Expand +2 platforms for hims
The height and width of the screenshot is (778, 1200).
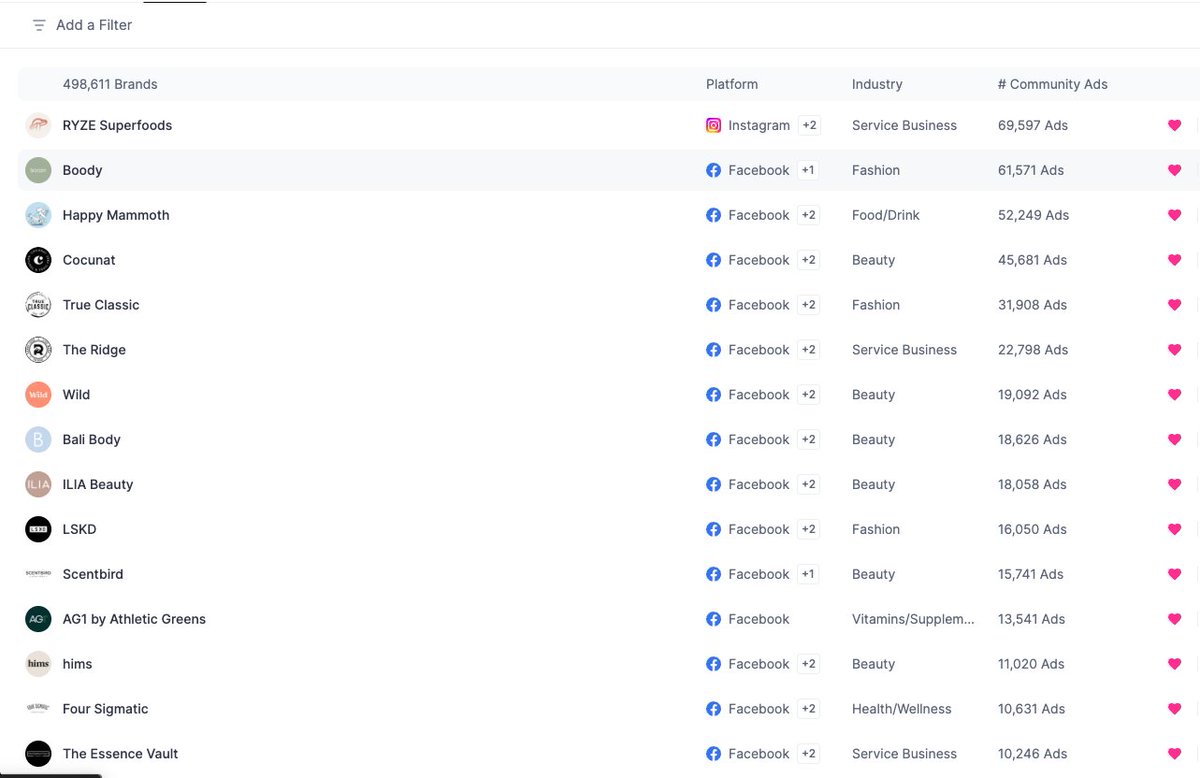point(808,664)
